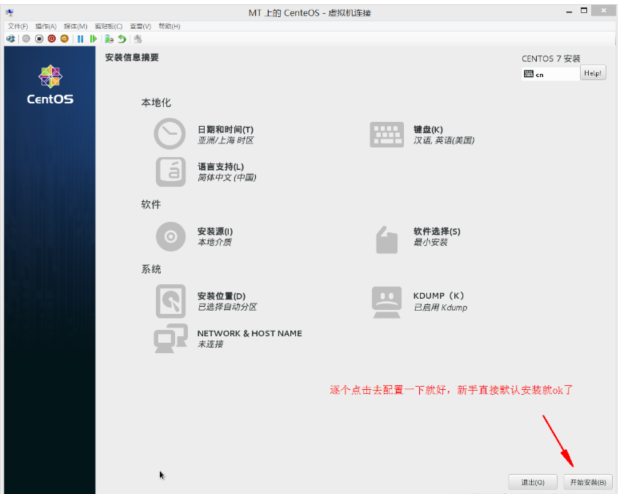Screen dimensions: 618x494
Task: Click the CENTOS 7 安装 title text
Action: pos(551,58)
